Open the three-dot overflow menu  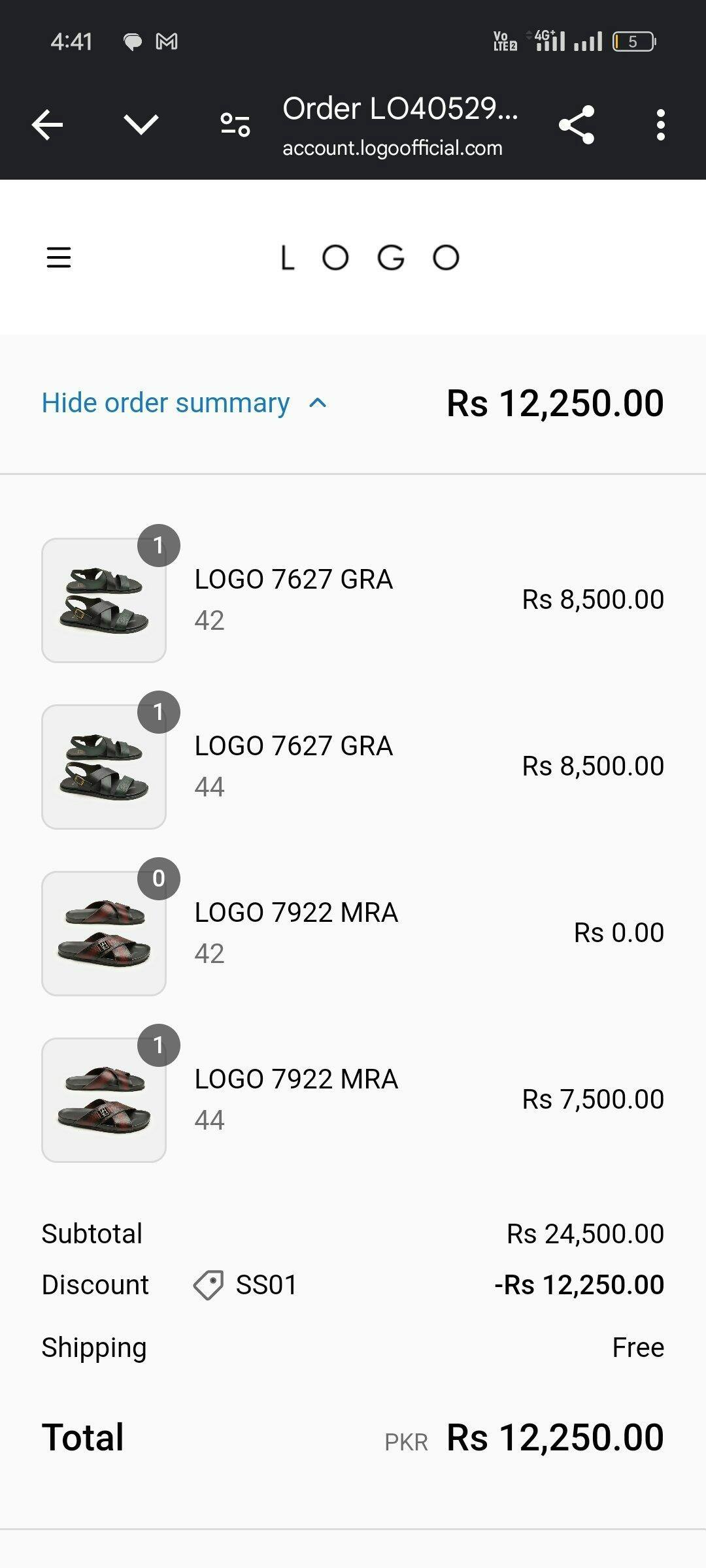tap(660, 124)
